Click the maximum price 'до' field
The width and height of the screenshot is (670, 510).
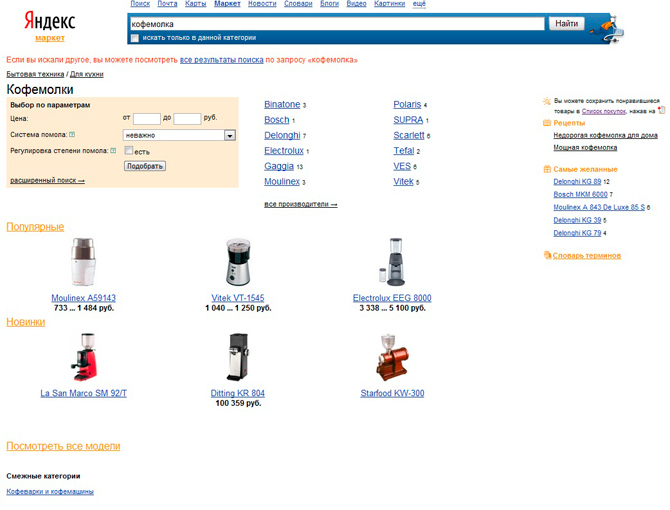(x=187, y=118)
